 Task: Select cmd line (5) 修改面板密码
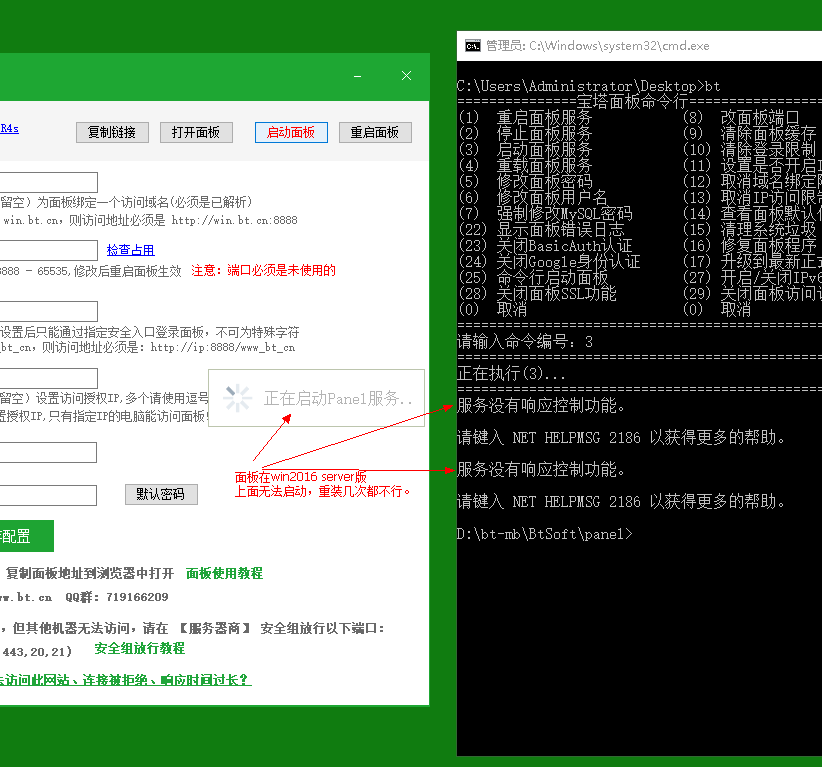(525, 182)
